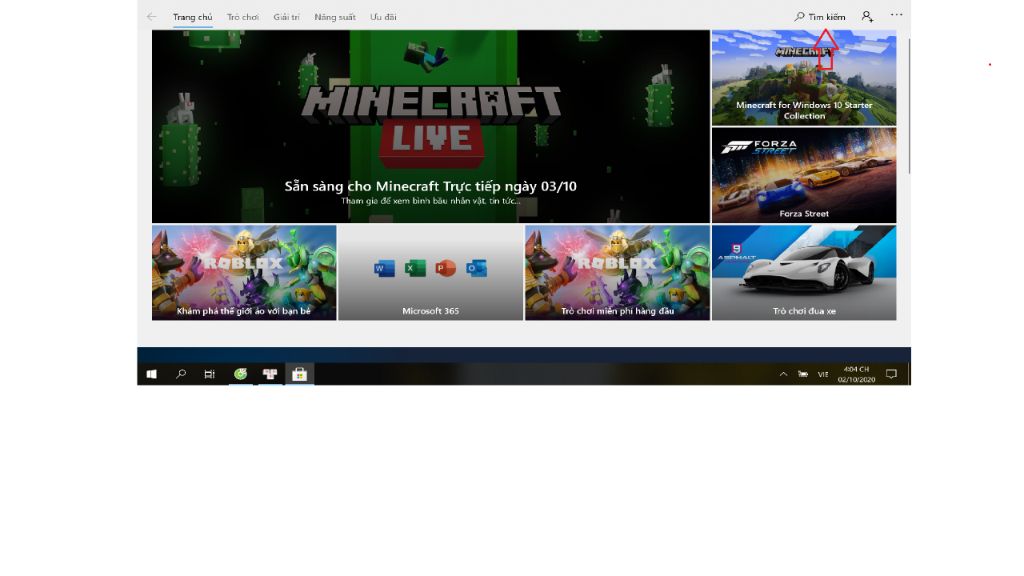
Task: Open the Forza Street tile
Action: click(804, 175)
